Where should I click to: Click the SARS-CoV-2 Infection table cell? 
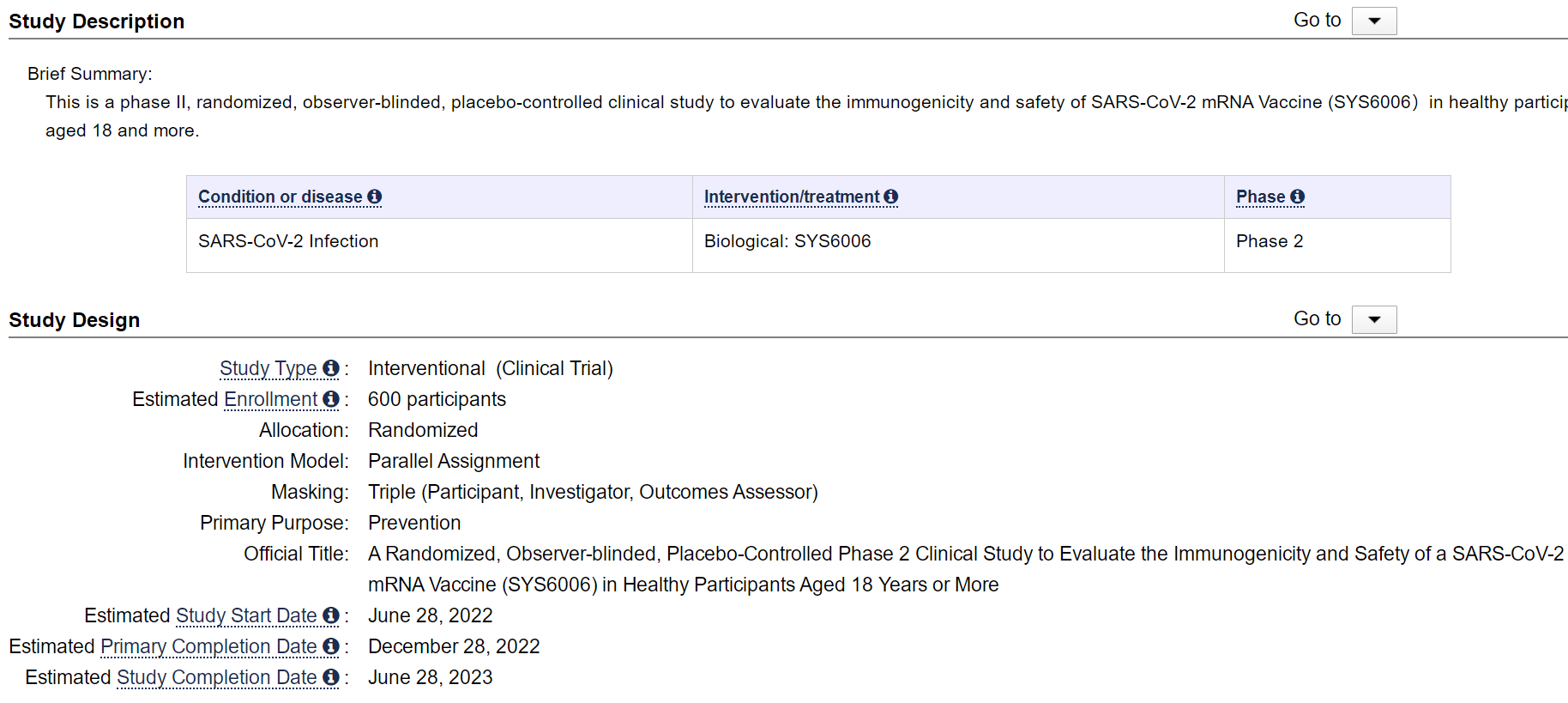(288, 241)
